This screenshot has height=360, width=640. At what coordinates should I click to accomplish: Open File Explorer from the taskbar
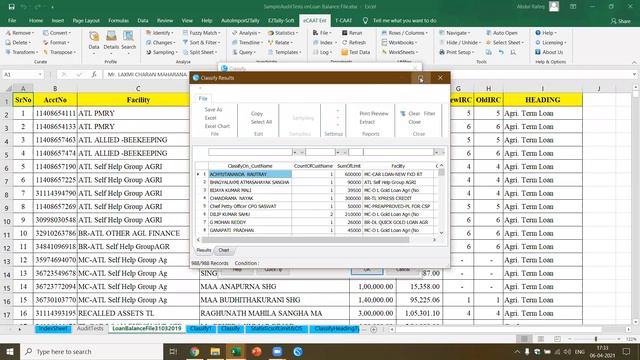(x=215, y=351)
